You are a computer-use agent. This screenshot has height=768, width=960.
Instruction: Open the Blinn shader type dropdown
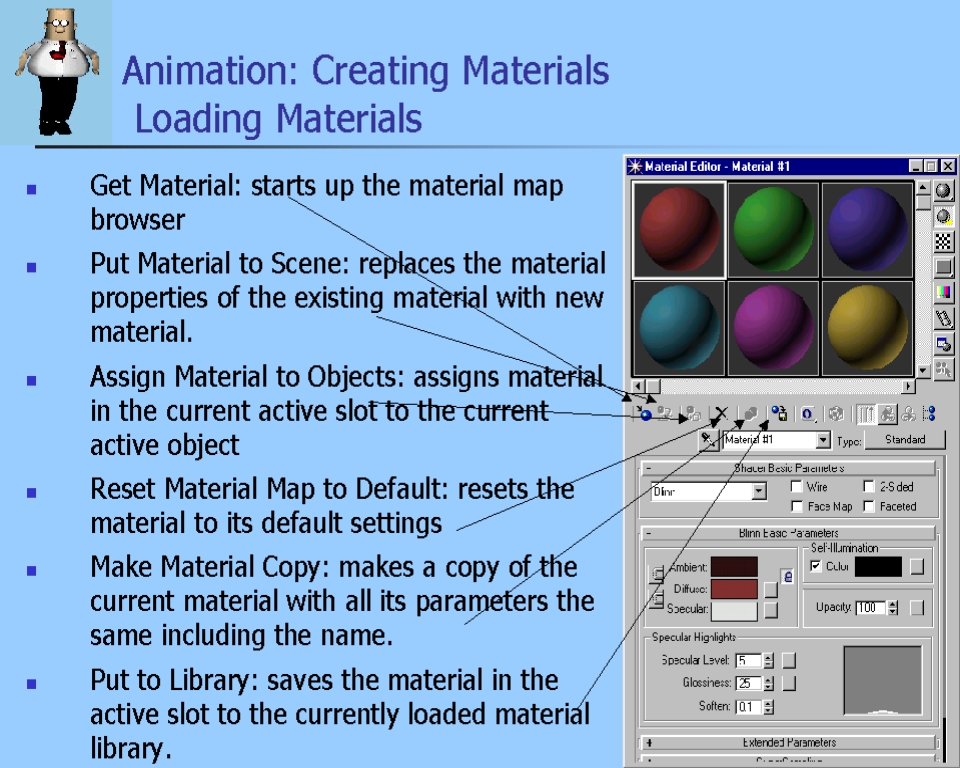click(759, 491)
